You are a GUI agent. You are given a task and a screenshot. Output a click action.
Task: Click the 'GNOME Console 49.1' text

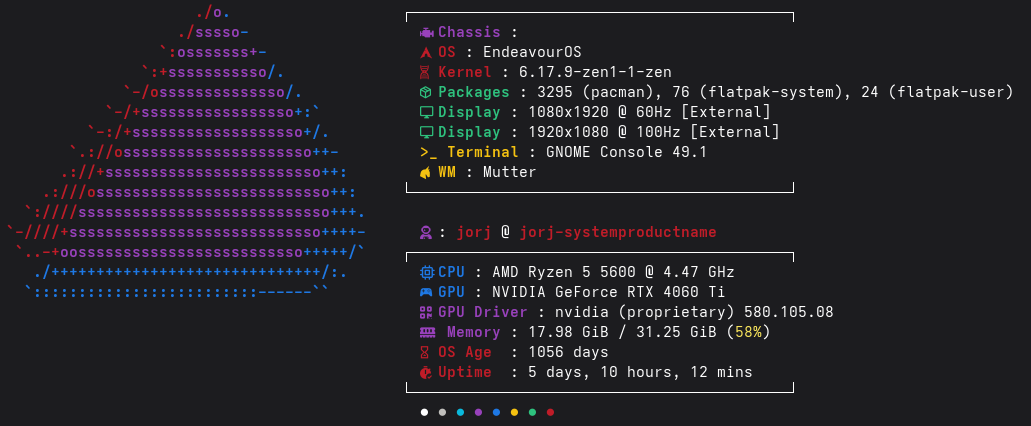point(627,153)
